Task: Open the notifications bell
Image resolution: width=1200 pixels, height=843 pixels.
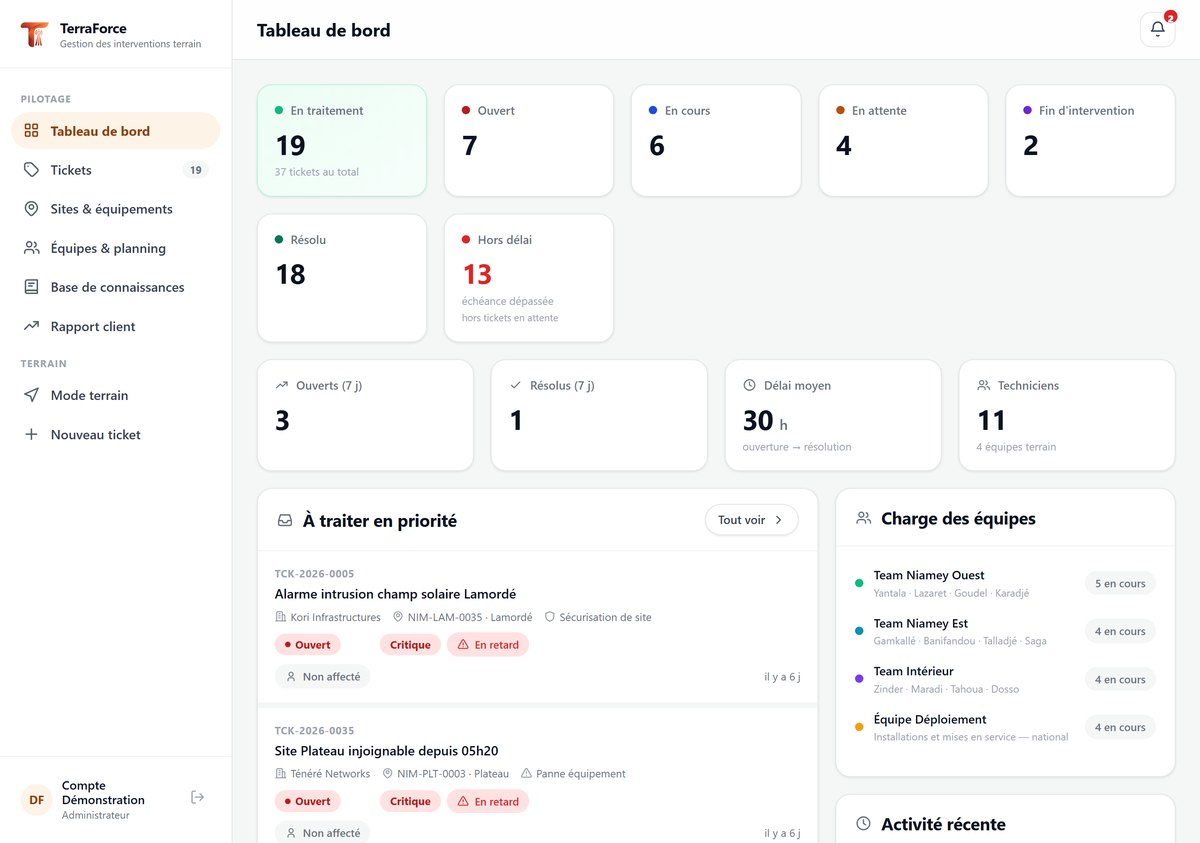Action: point(1157,29)
